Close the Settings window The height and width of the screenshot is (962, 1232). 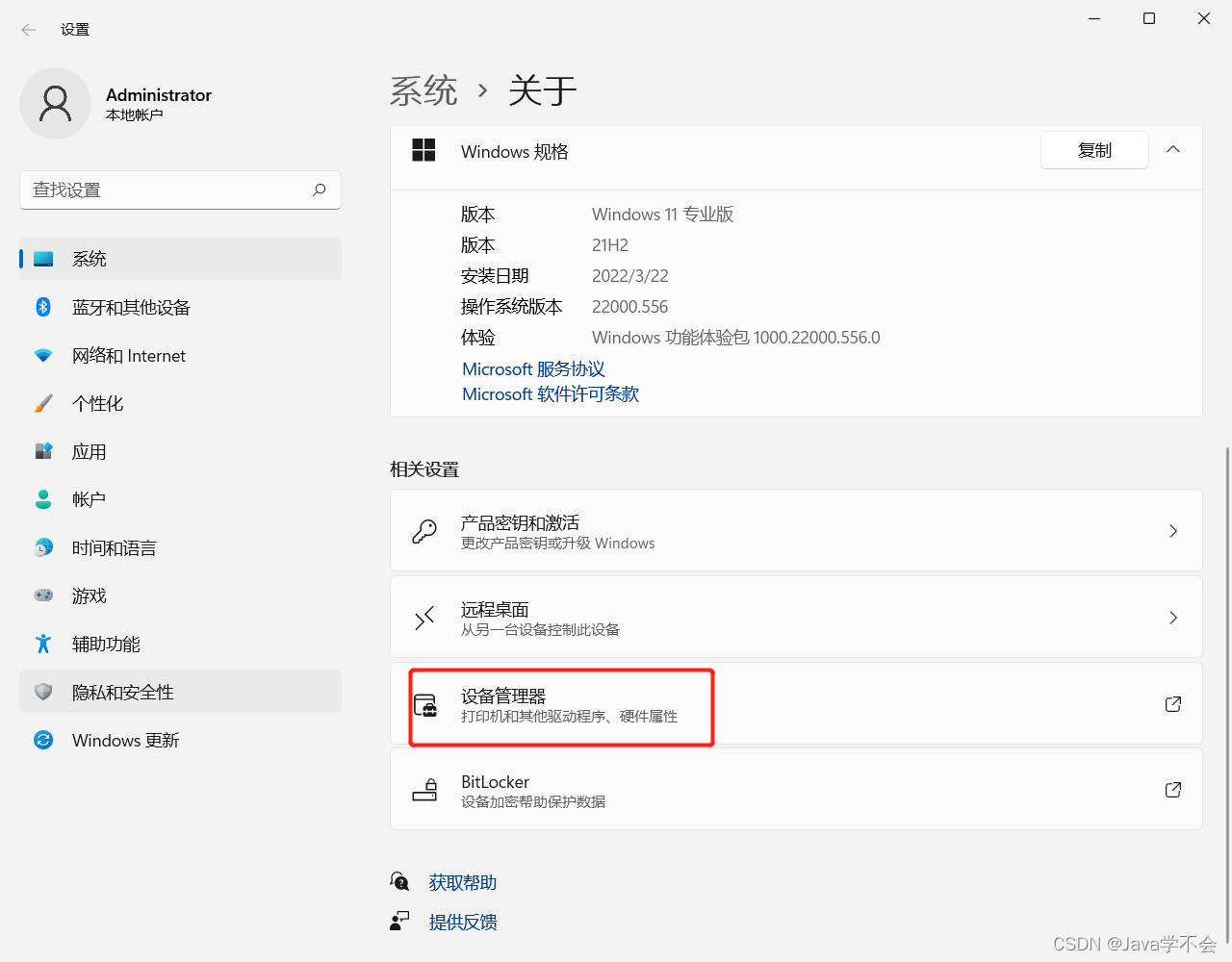click(x=1204, y=18)
